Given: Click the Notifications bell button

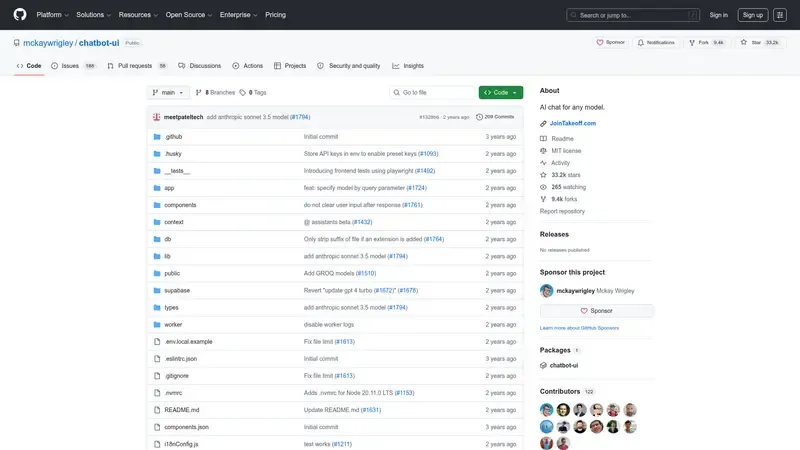Looking at the screenshot, I should click(656, 42).
